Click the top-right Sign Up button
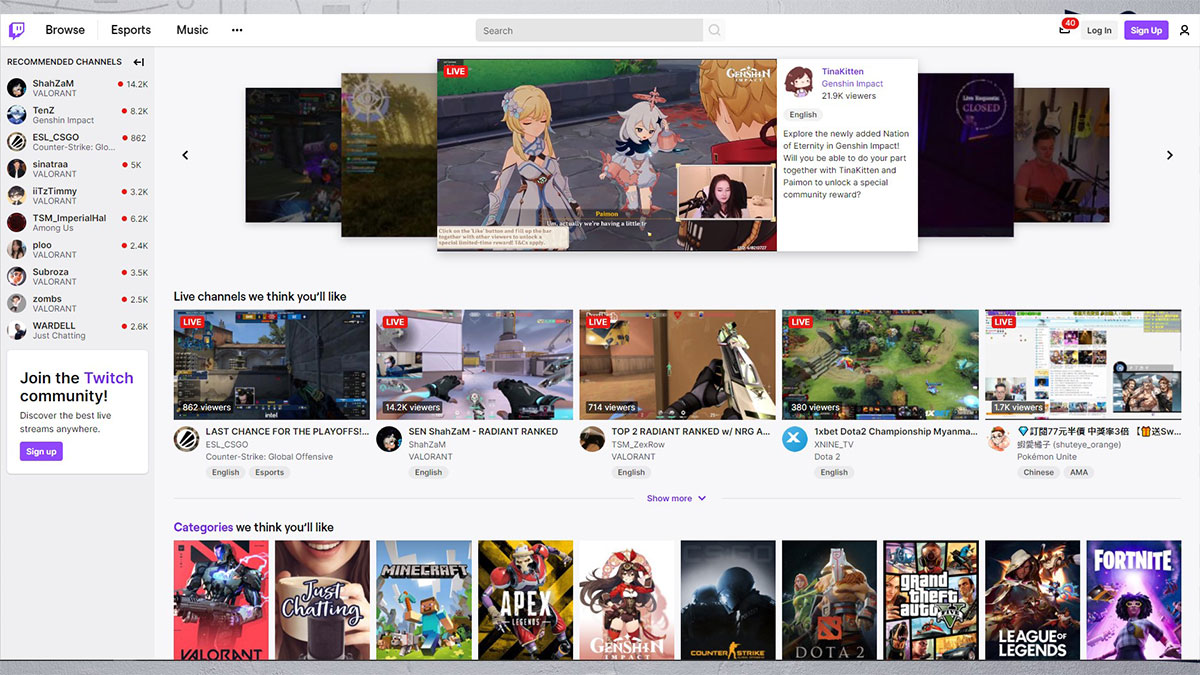This screenshot has height=675, width=1200. click(x=1146, y=30)
